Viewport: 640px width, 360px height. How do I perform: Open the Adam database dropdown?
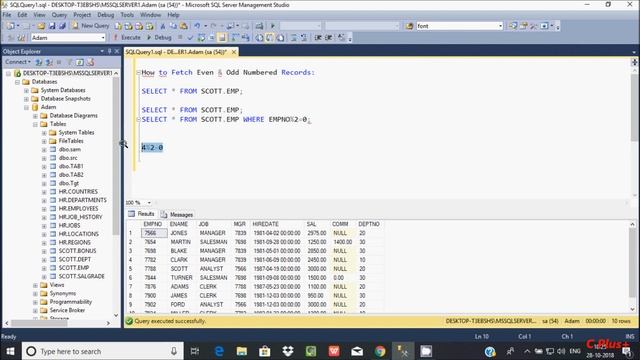tap(103, 38)
